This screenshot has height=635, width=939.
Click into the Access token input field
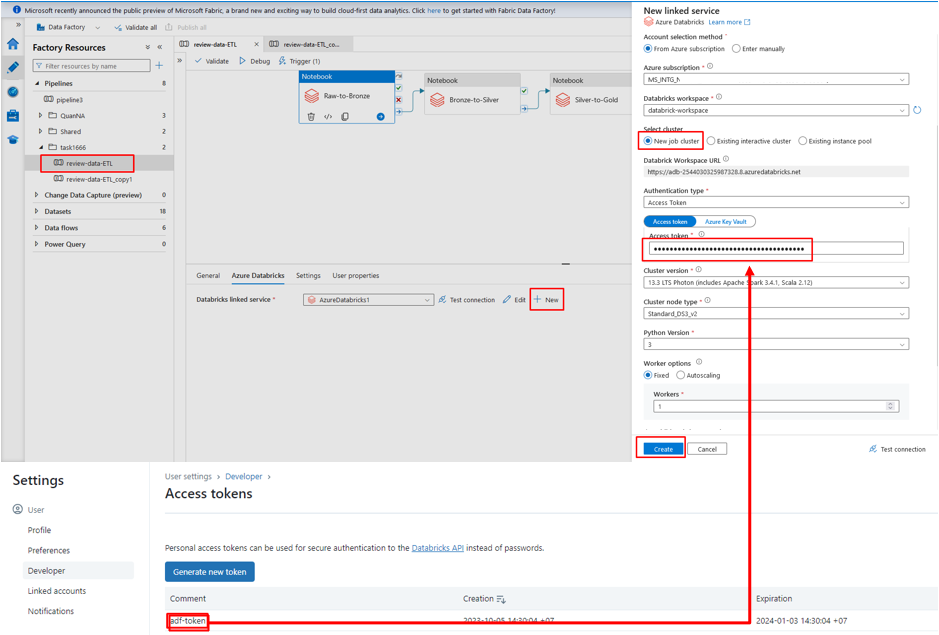tap(775, 249)
